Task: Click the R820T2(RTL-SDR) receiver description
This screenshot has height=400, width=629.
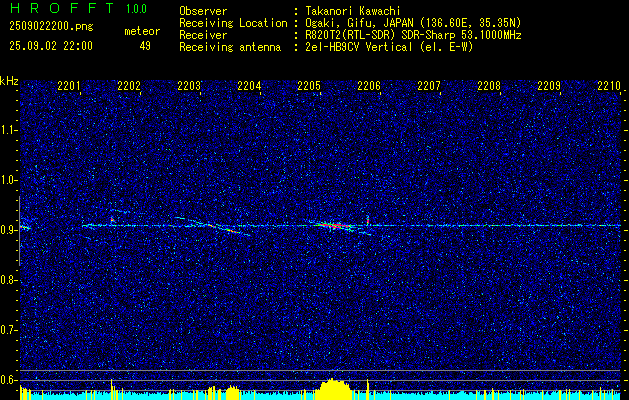Action: point(413,35)
